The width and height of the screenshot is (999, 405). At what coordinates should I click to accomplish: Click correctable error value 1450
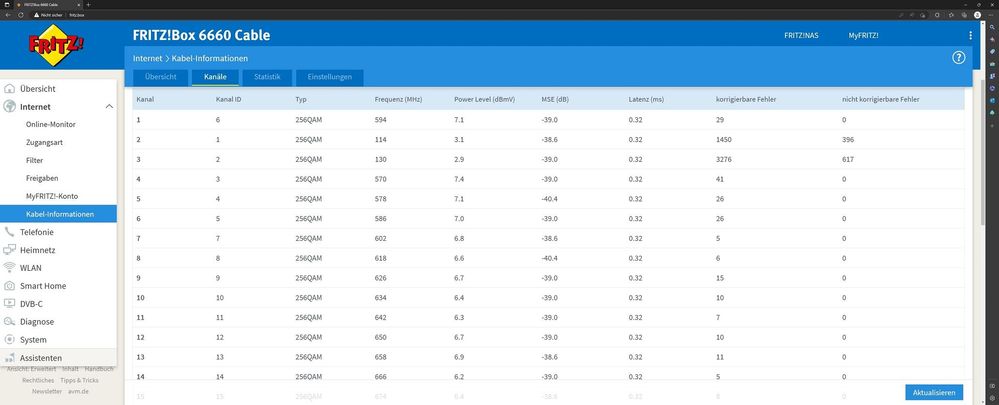[723, 139]
